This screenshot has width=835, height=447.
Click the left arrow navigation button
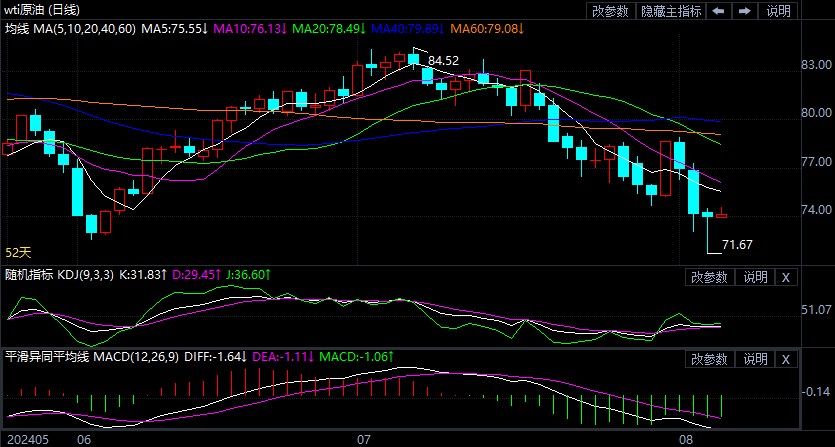point(718,11)
